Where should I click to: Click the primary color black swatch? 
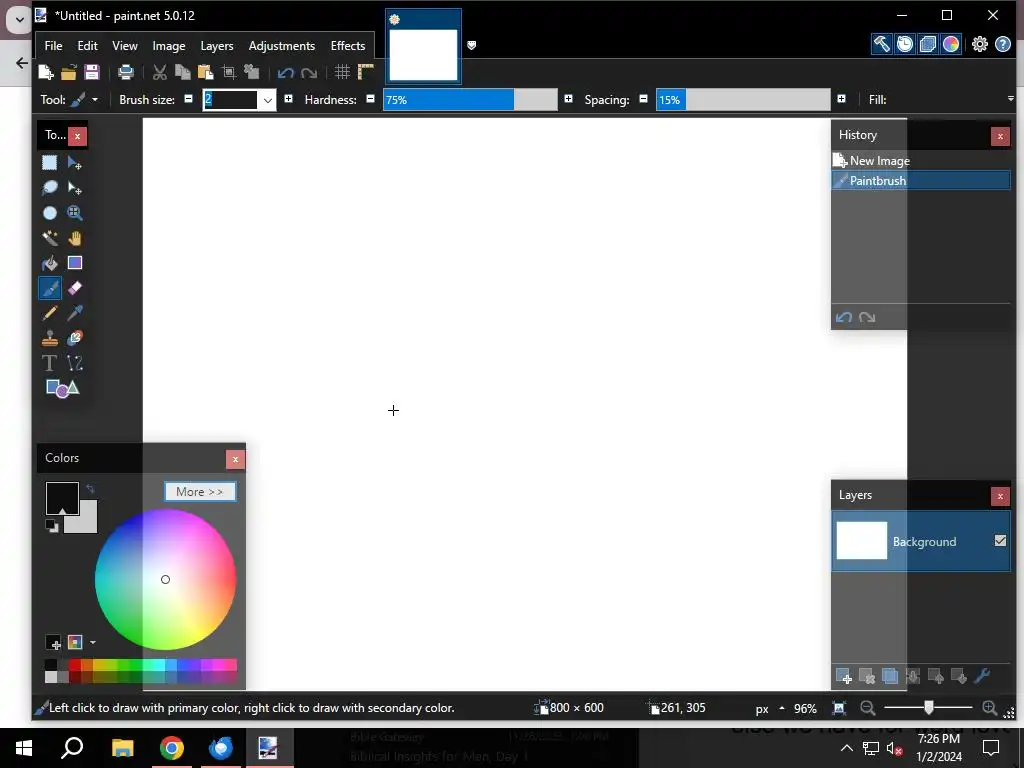(x=62, y=499)
